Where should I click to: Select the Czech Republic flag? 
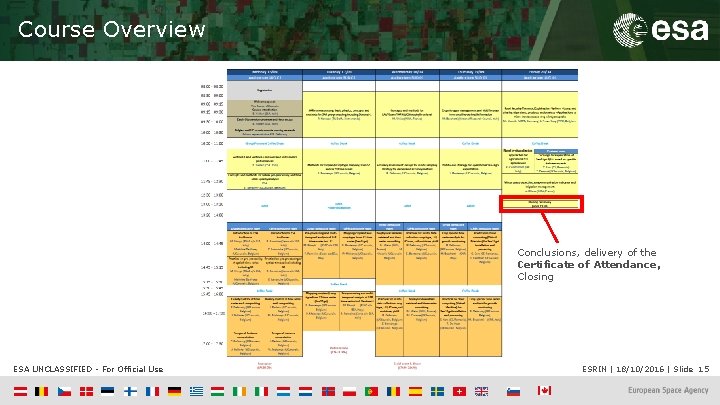[x=64, y=391]
